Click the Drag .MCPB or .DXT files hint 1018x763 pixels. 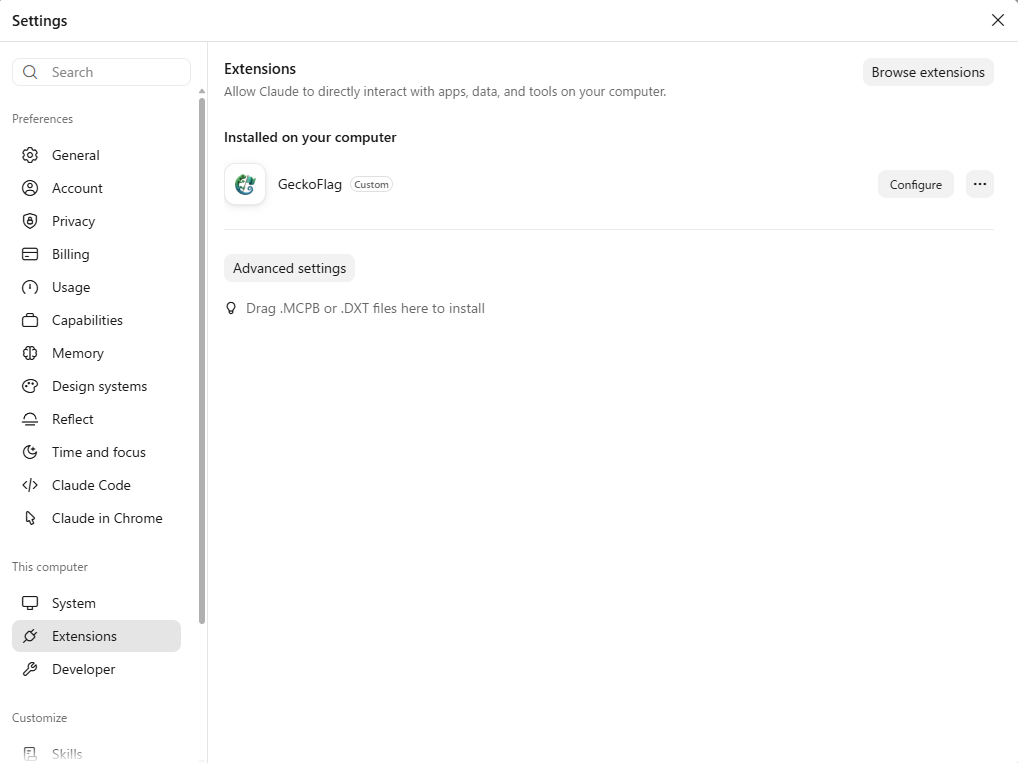(x=366, y=308)
